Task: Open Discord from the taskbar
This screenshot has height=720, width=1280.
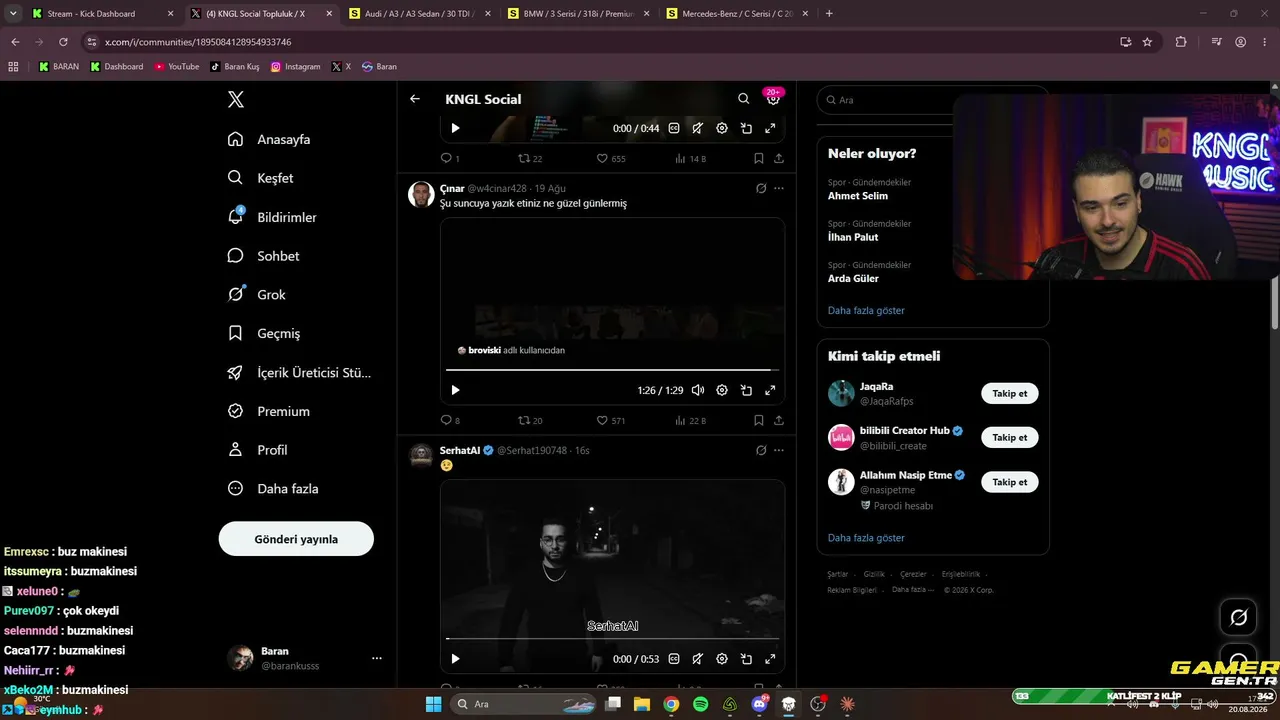Action: pos(760,704)
